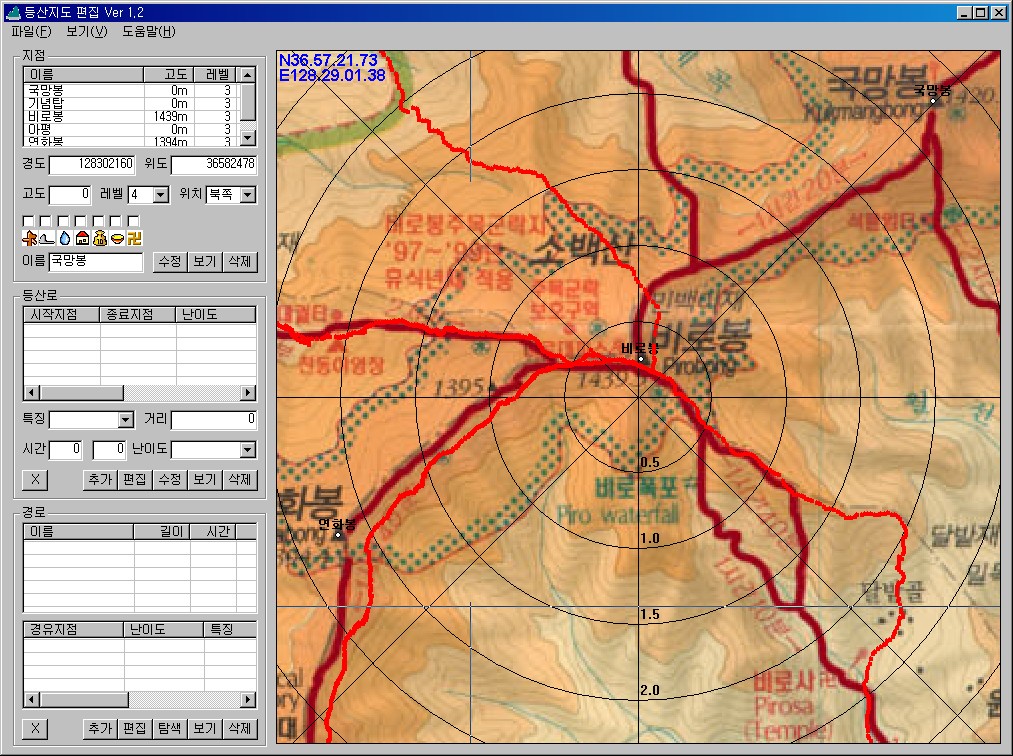The width and height of the screenshot is (1013, 756).
Task: Click the 고도 column header in 지점 list
Action: pyautogui.click(x=169, y=74)
